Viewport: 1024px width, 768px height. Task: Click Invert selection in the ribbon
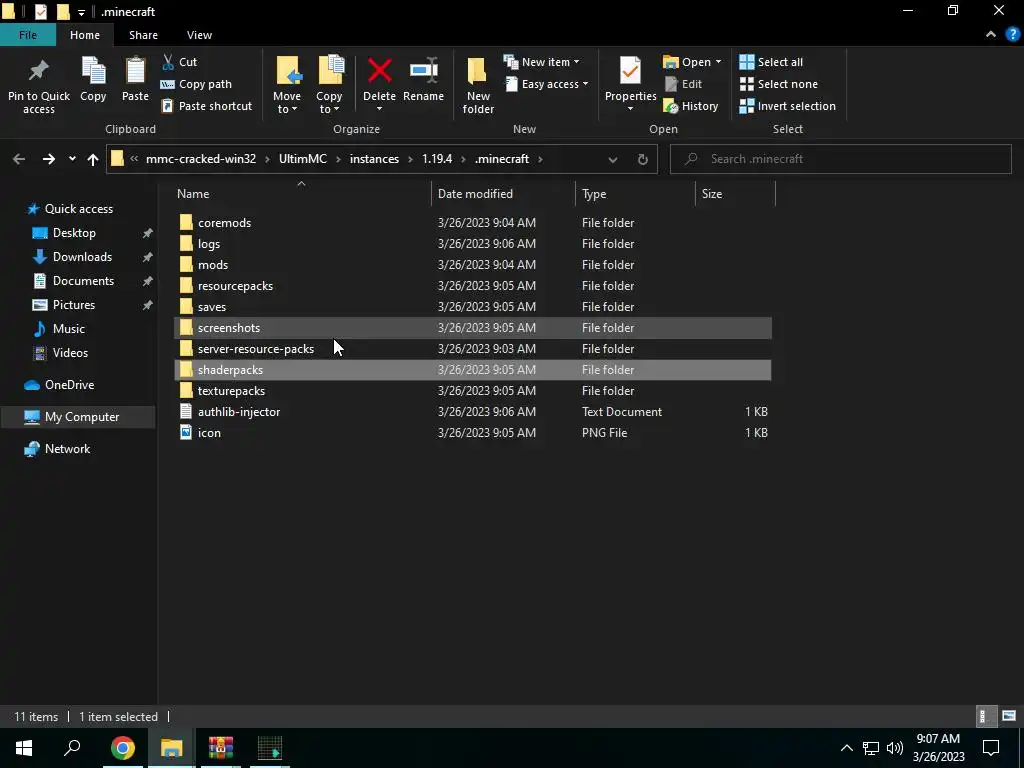(x=788, y=106)
